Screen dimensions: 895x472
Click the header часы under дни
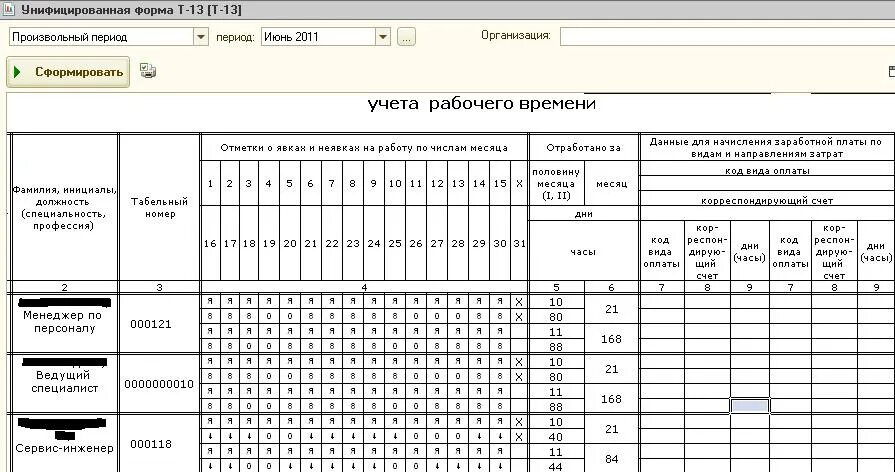point(583,251)
